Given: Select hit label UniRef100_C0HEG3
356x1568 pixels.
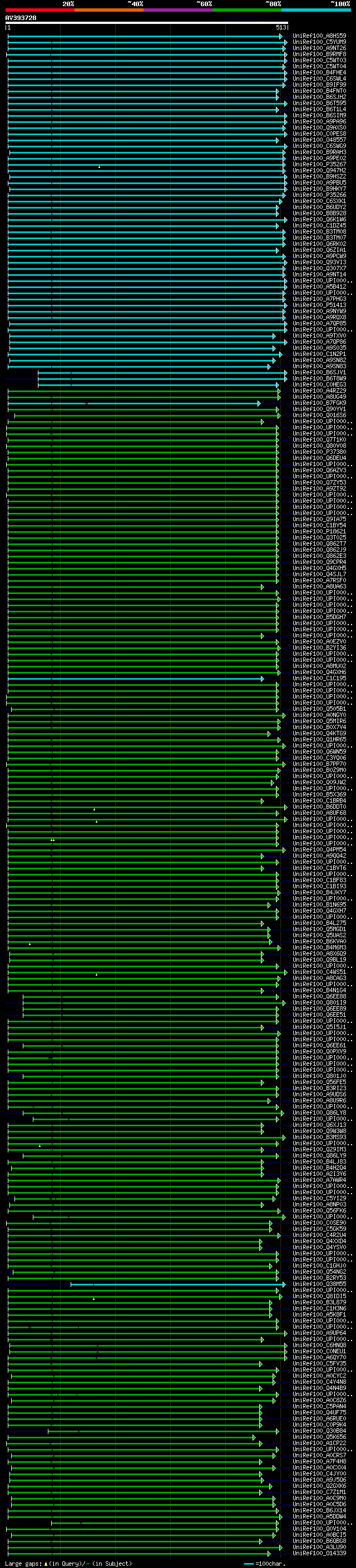Looking at the screenshot, I should point(319,385).
